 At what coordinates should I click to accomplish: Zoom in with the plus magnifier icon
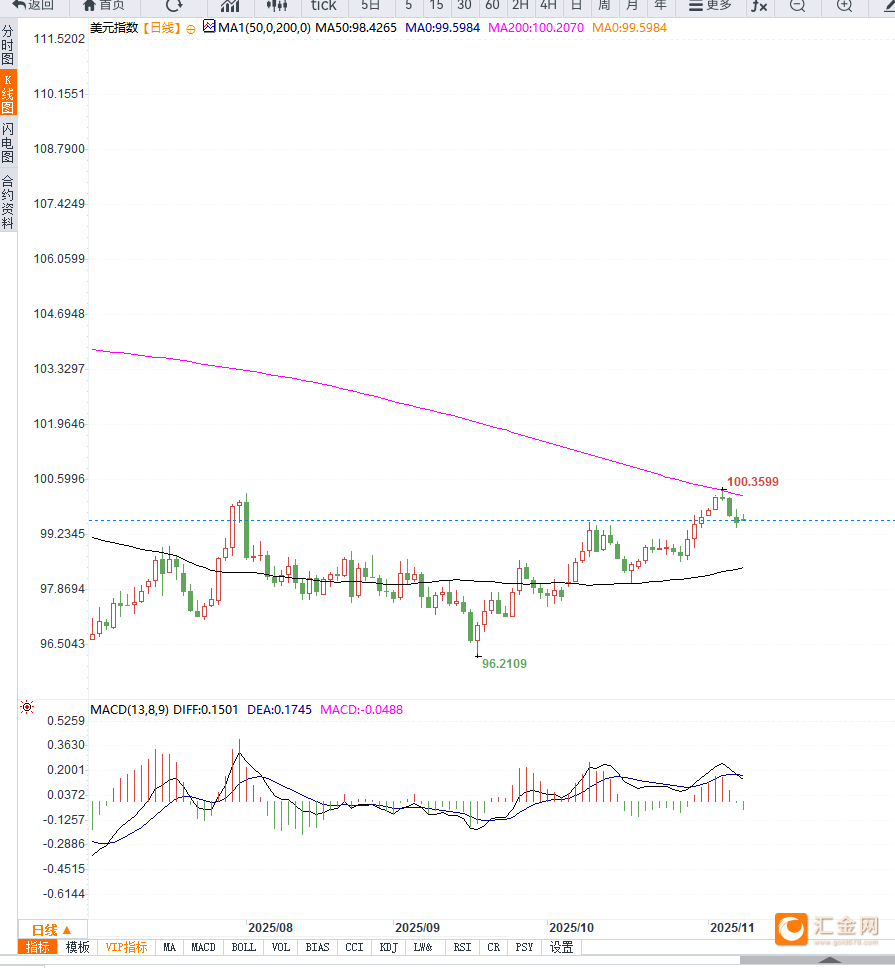point(844,6)
